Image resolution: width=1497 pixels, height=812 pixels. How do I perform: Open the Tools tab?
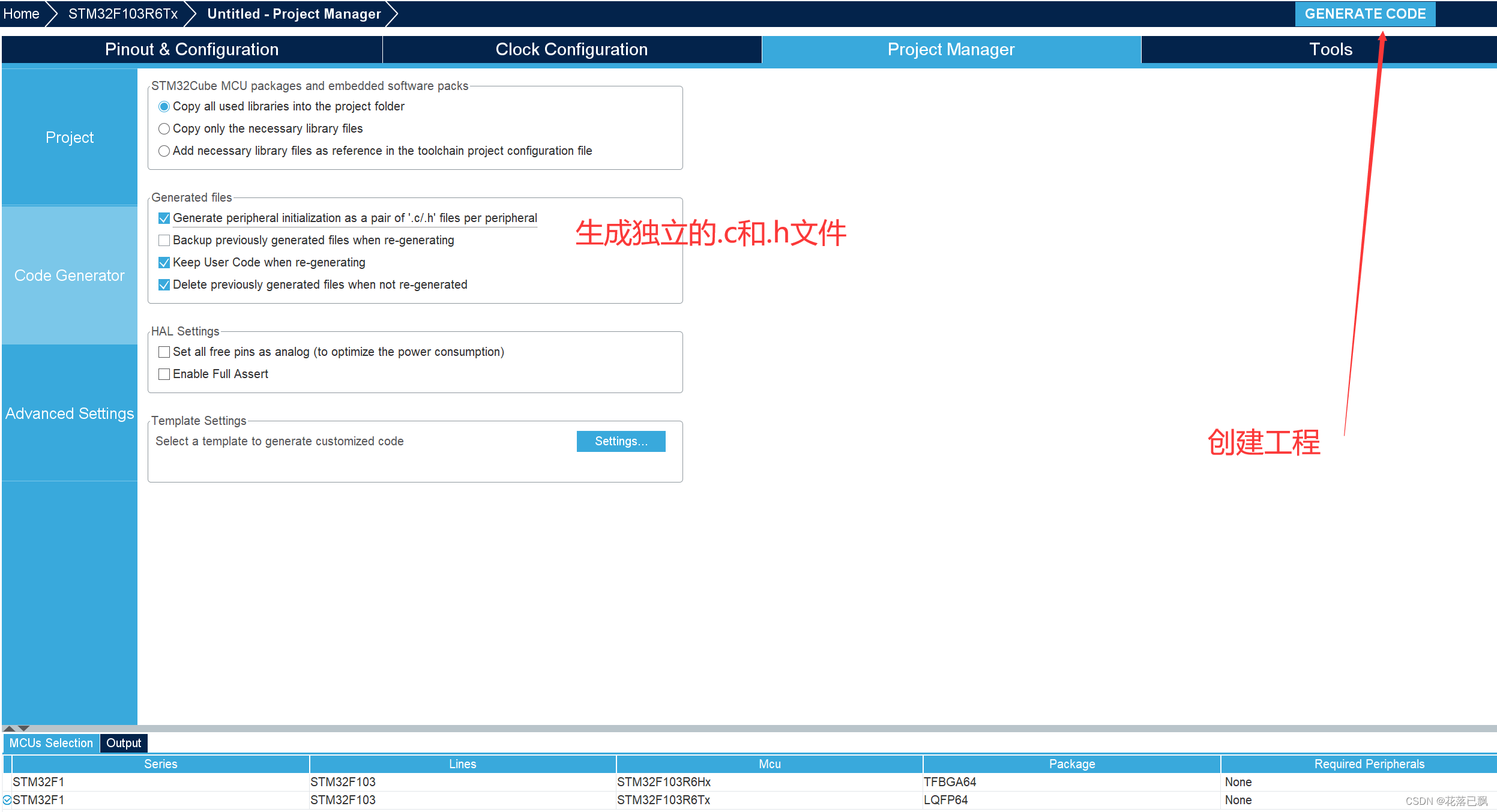1330,49
